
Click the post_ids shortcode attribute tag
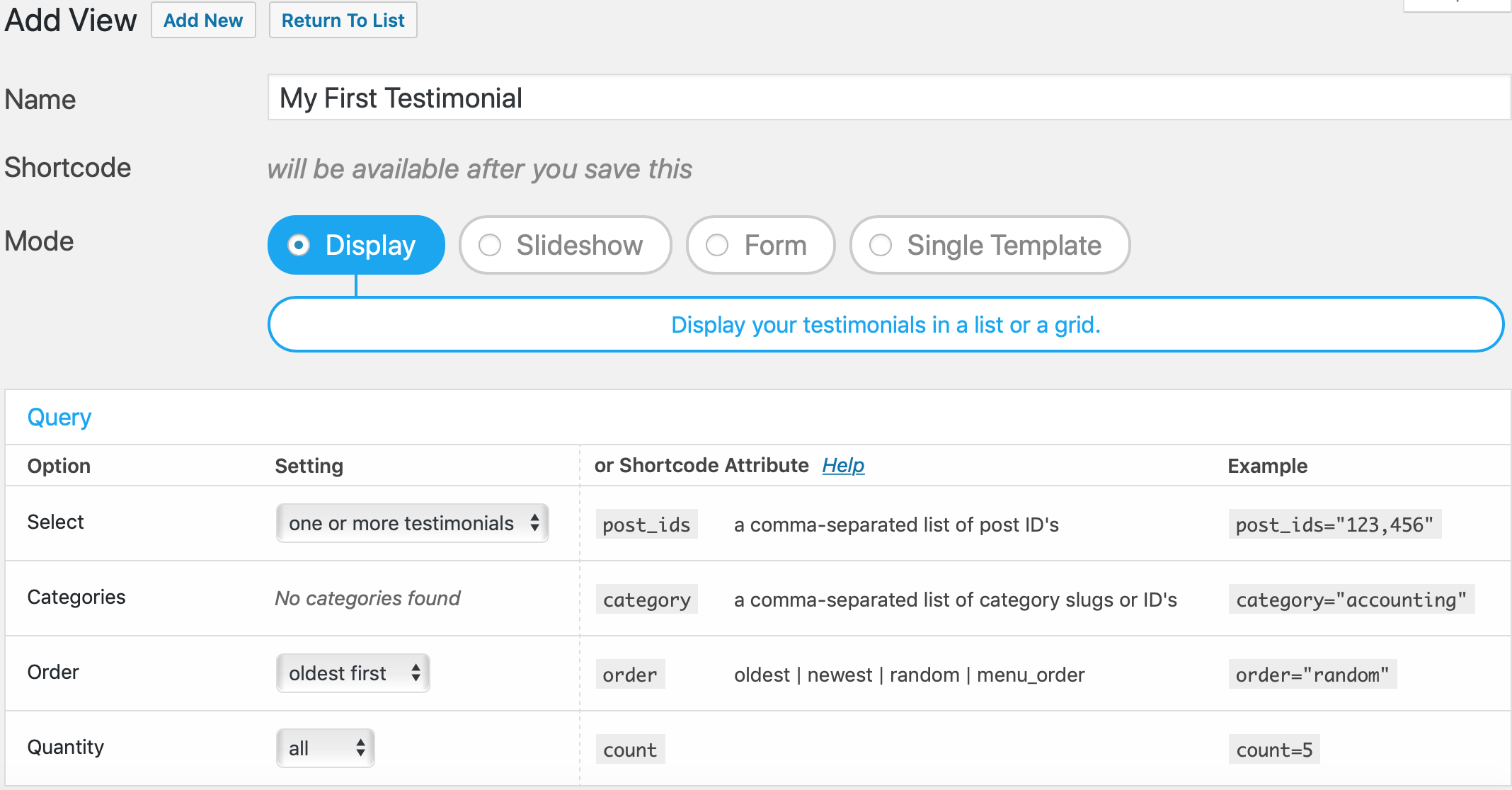pyautogui.click(x=646, y=525)
